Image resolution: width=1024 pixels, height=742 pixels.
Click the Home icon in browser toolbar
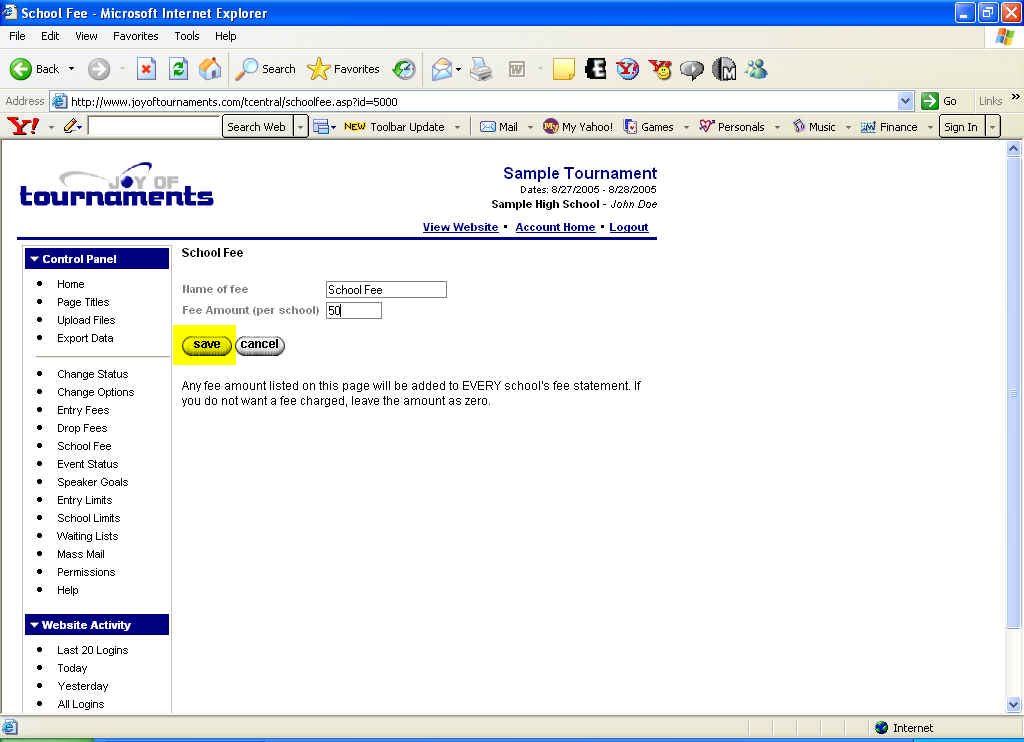pyautogui.click(x=210, y=69)
